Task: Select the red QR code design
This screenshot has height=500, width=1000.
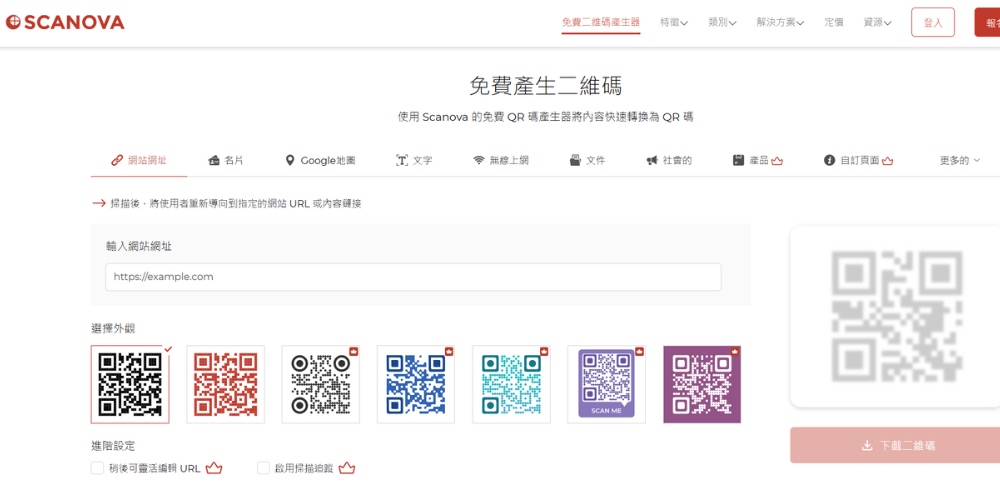Action: pyautogui.click(x=225, y=385)
